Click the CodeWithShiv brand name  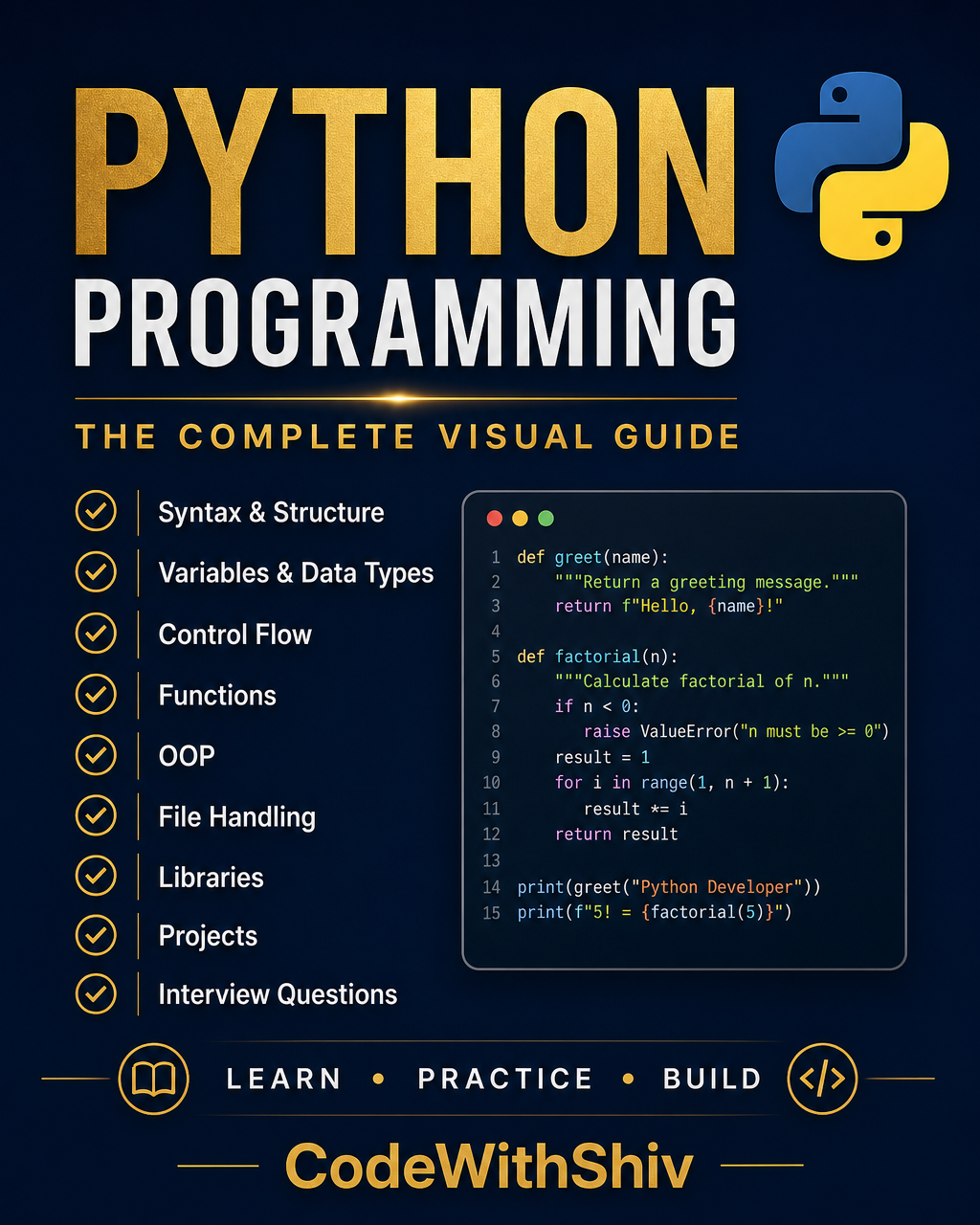click(x=489, y=1167)
